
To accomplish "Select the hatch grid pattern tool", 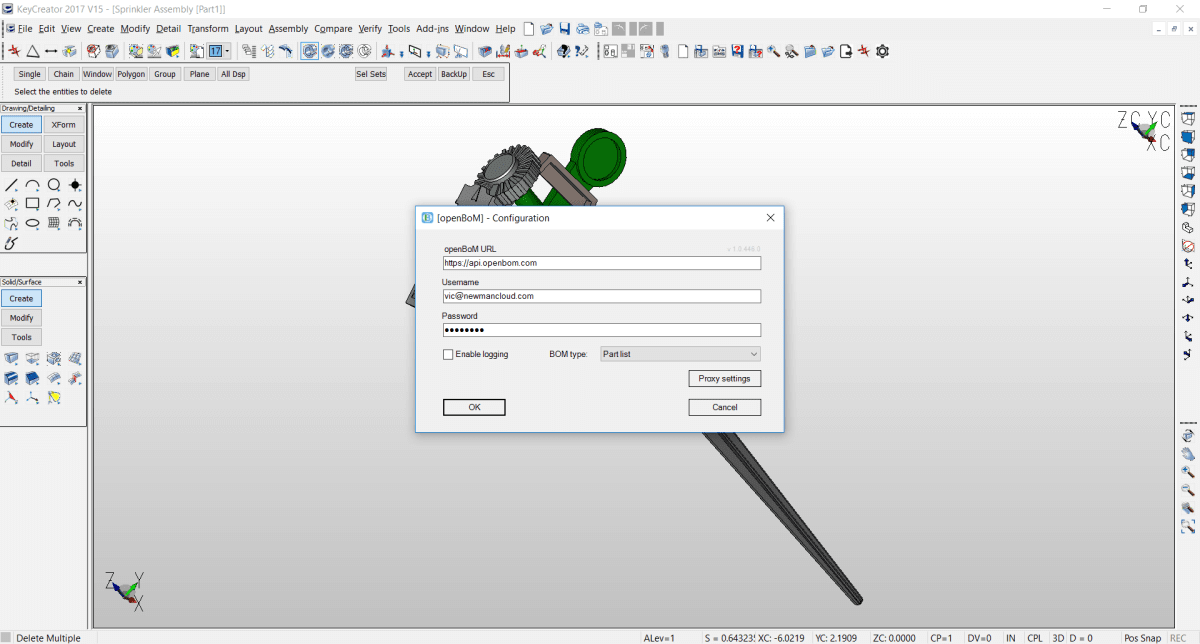I will (54, 223).
